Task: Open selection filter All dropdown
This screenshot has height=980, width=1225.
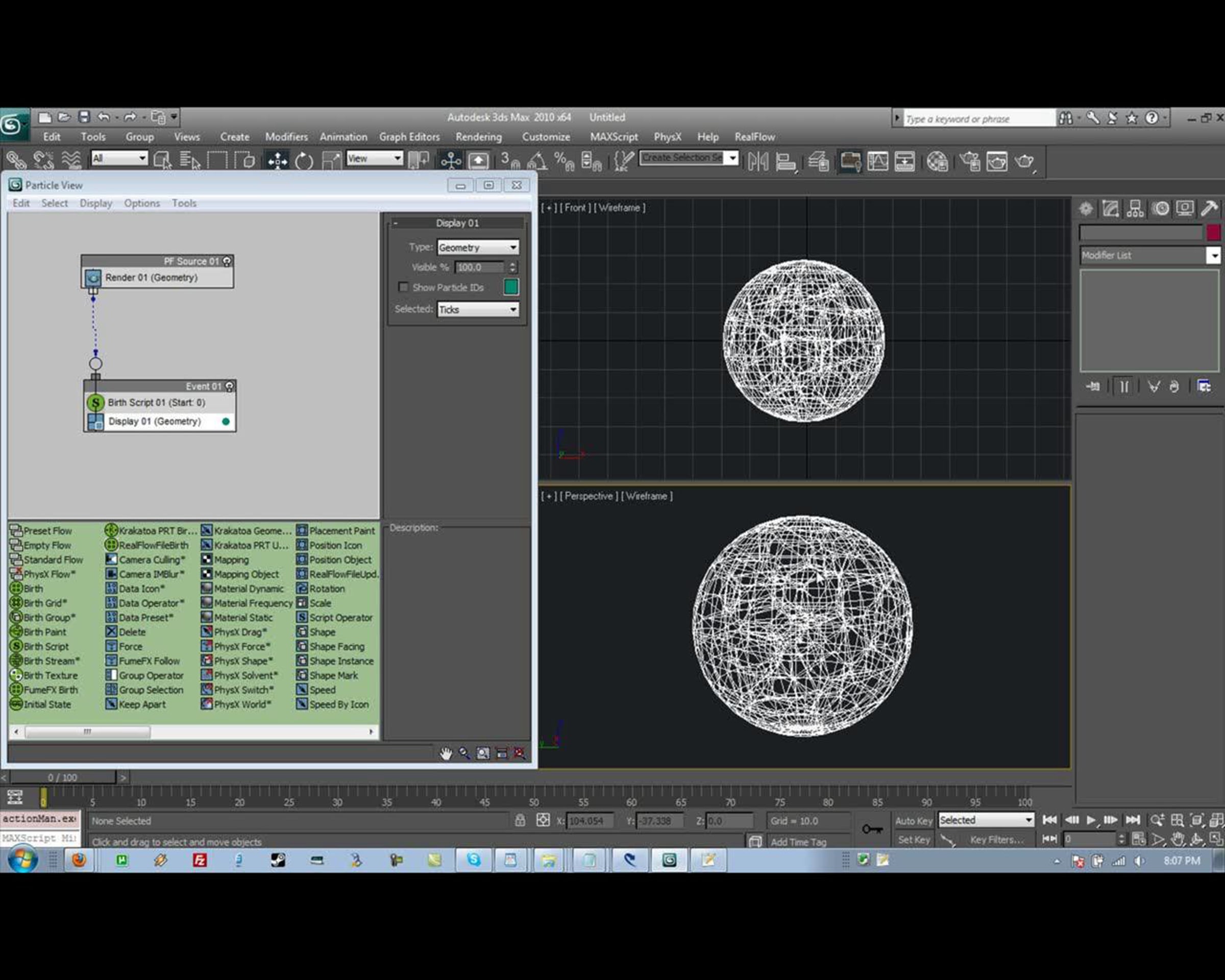Action: click(x=119, y=158)
